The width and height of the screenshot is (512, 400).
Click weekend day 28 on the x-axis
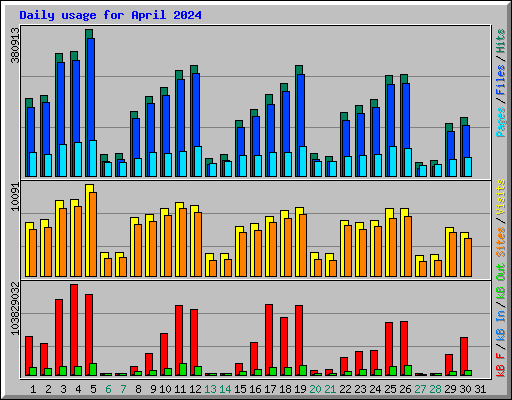[435, 389]
